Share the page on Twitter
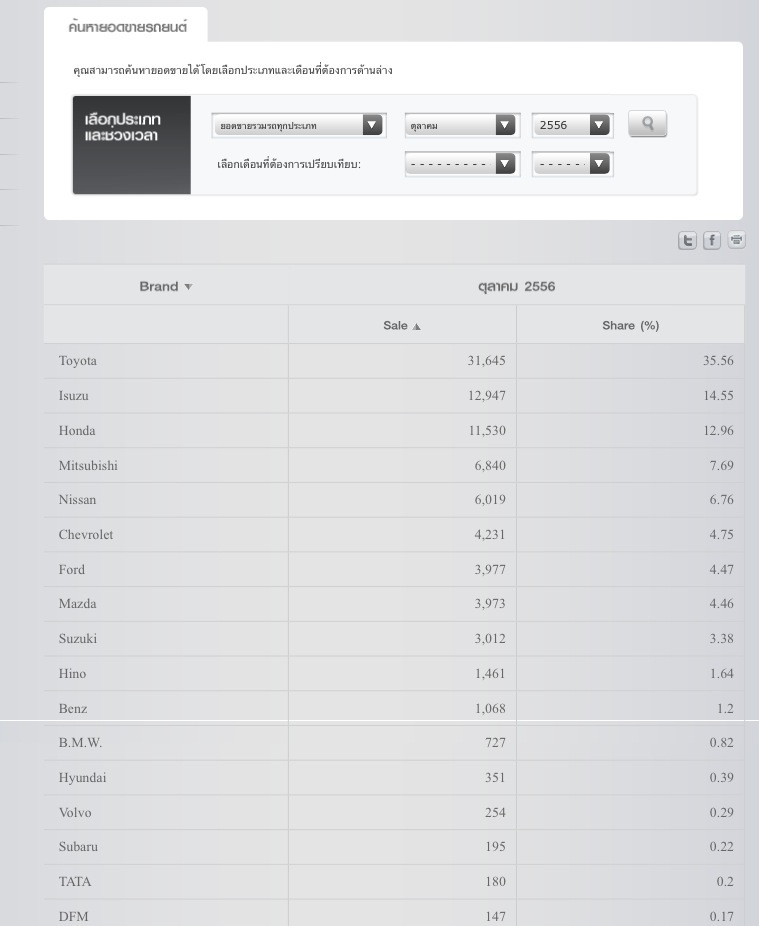The height and width of the screenshot is (926, 759). coord(687,240)
